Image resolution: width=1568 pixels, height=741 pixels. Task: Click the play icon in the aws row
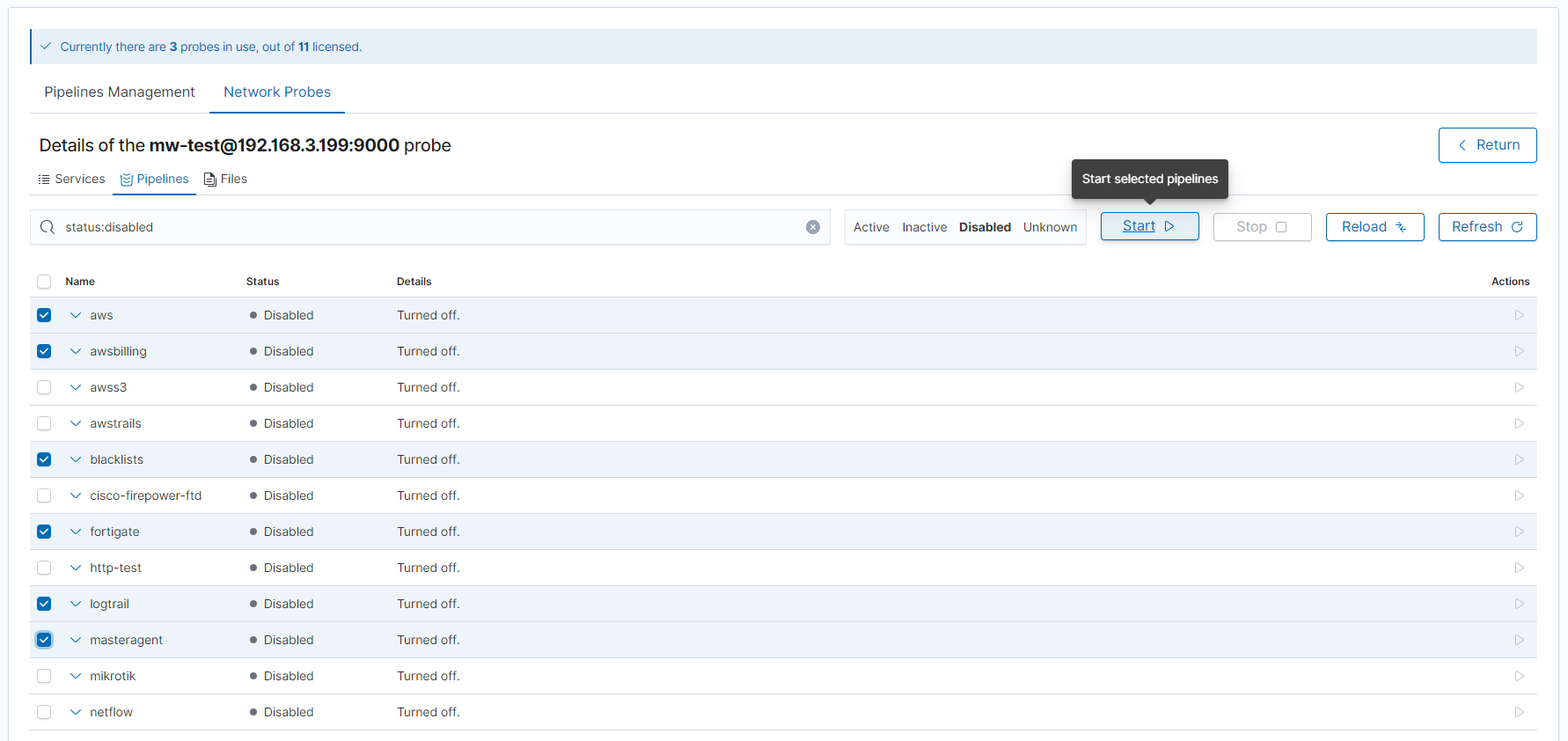[x=1519, y=315]
